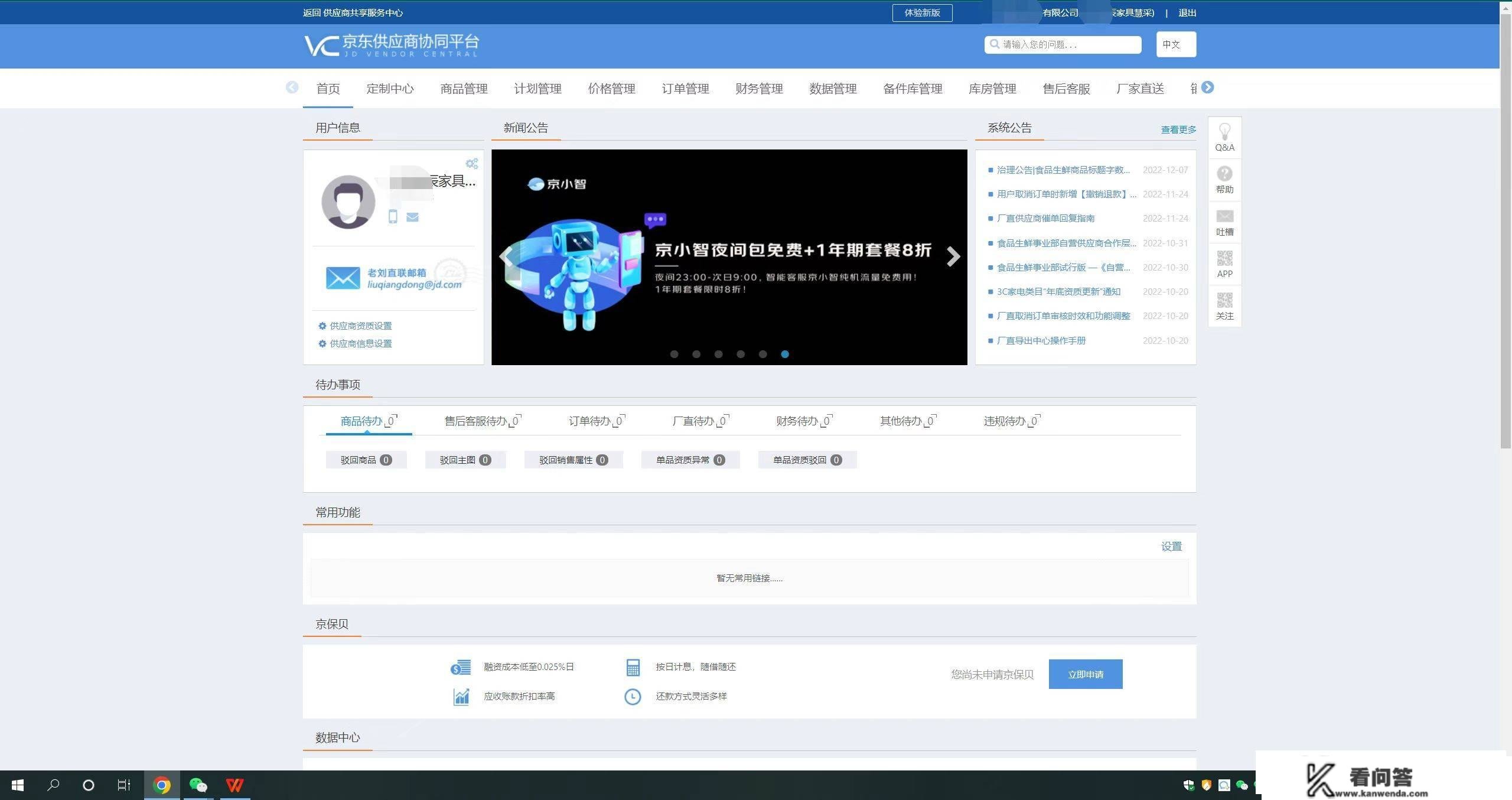
Task: Show next banner slide arrow
Action: click(x=953, y=256)
